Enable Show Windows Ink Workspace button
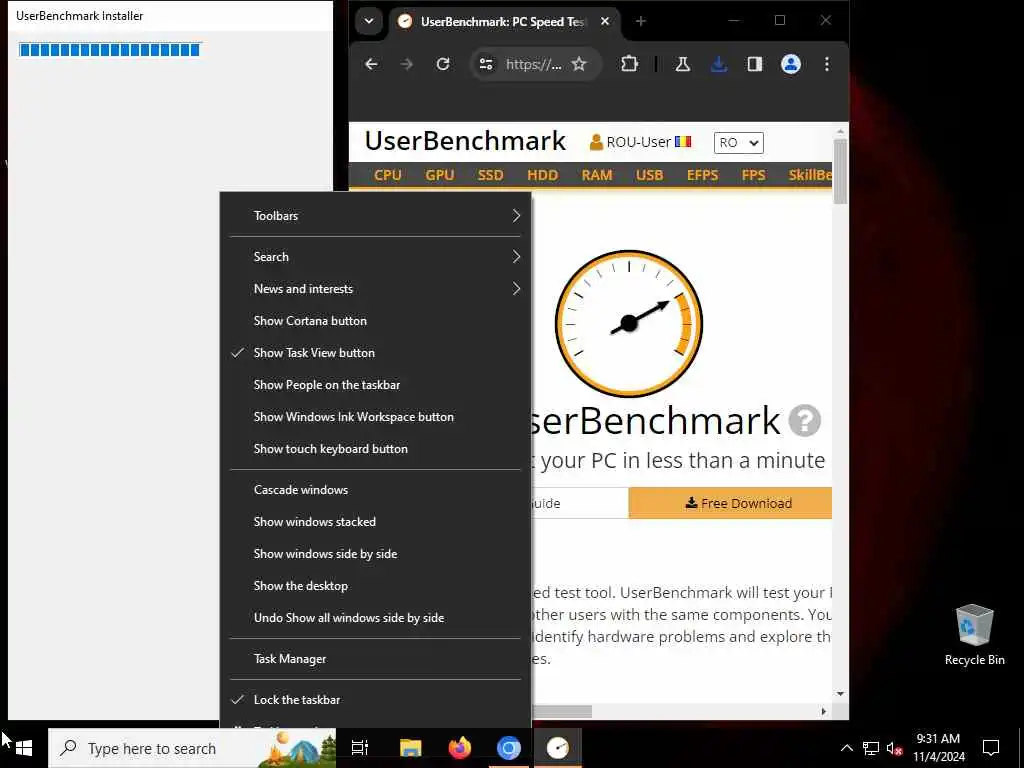The width and height of the screenshot is (1024, 768). coord(376,417)
